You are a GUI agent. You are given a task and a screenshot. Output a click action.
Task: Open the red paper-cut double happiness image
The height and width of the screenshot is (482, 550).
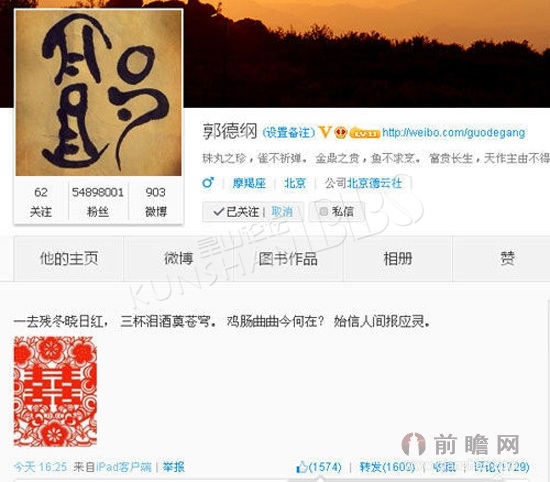(55, 391)
